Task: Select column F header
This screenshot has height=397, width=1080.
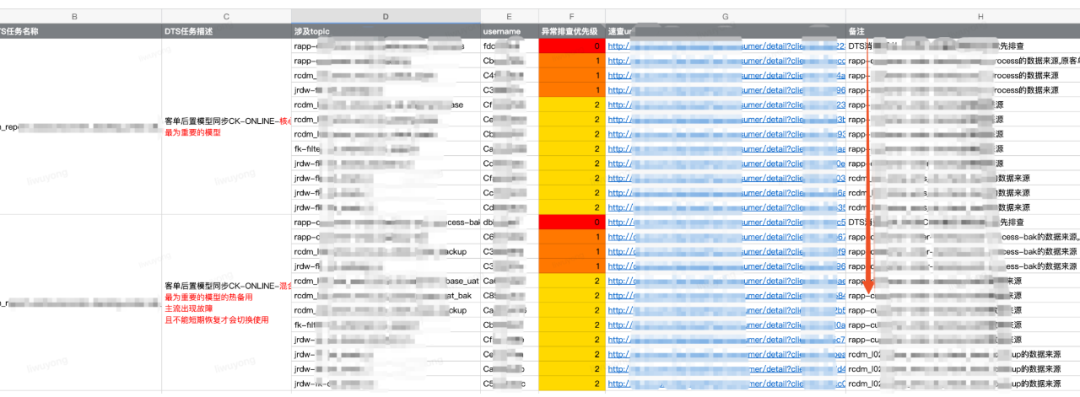Action: click(572, 16)
